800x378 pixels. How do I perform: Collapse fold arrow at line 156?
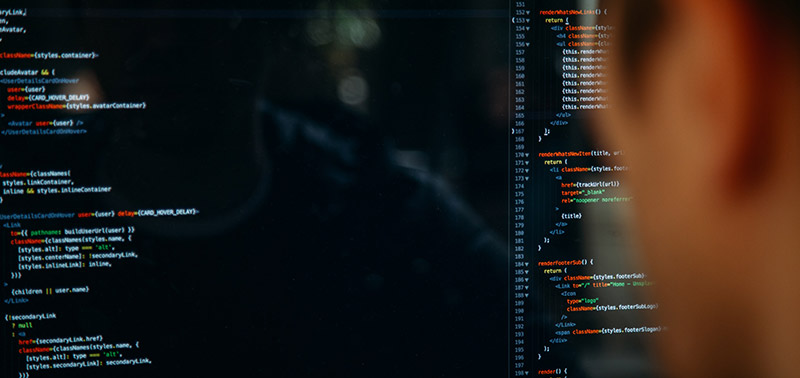tap(528, 44)
